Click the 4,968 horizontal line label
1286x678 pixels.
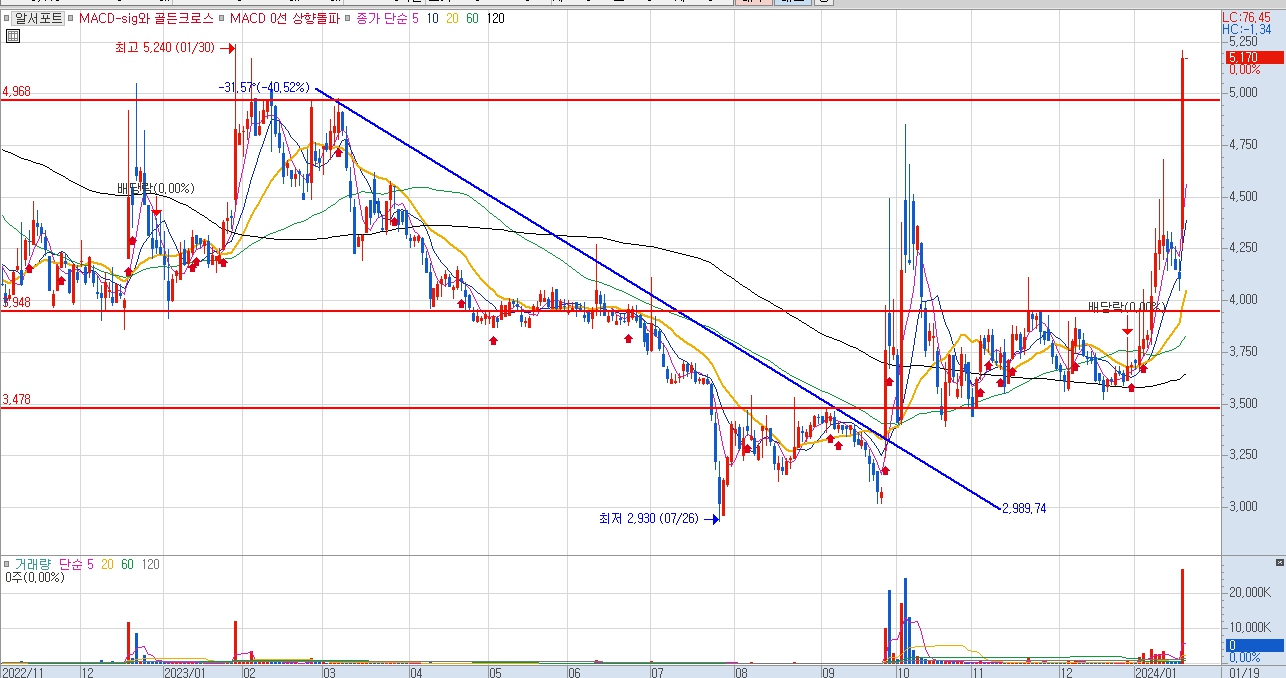pos(17,92)
